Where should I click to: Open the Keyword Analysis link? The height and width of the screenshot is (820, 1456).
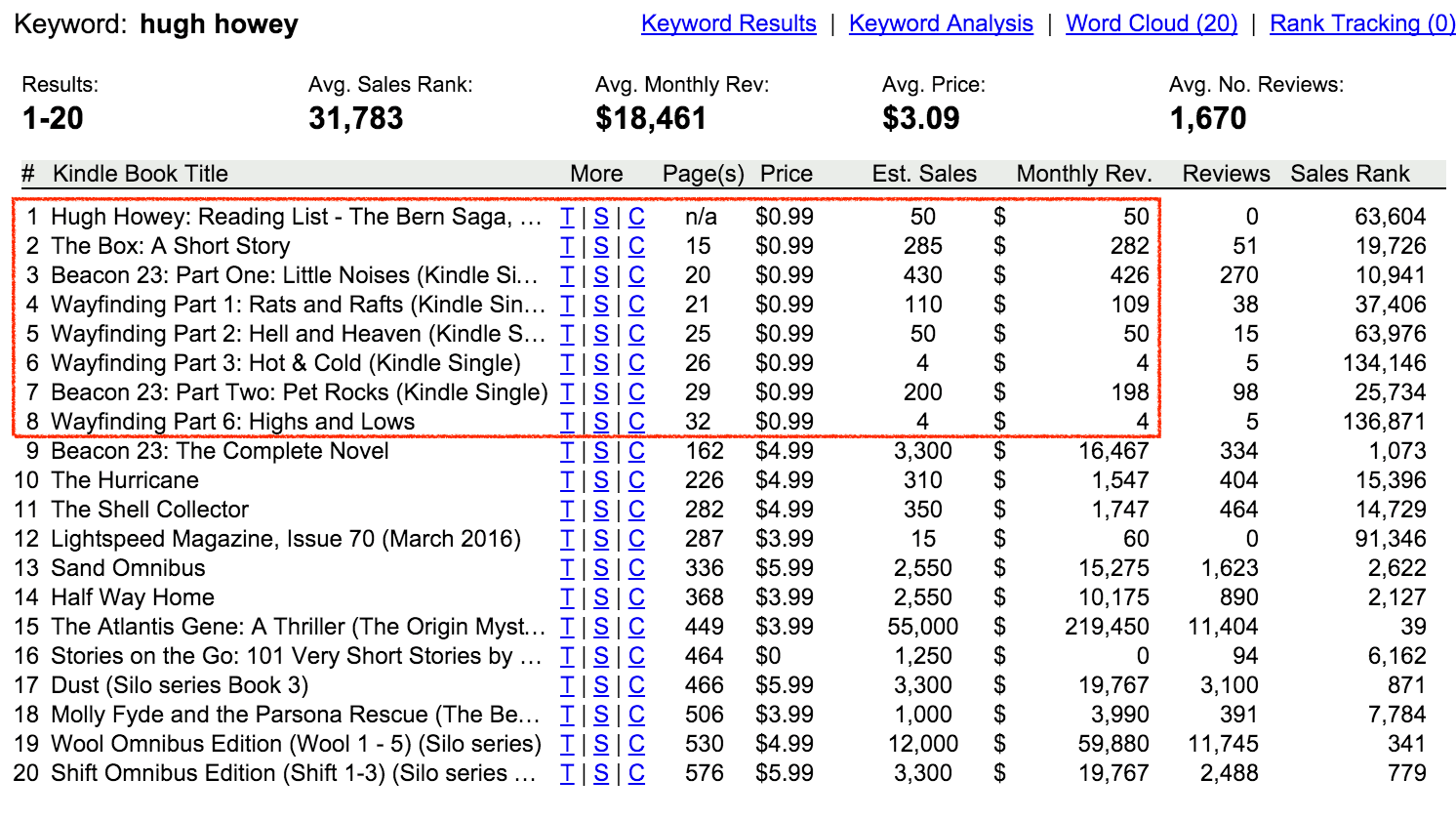(x=941, y=23)
